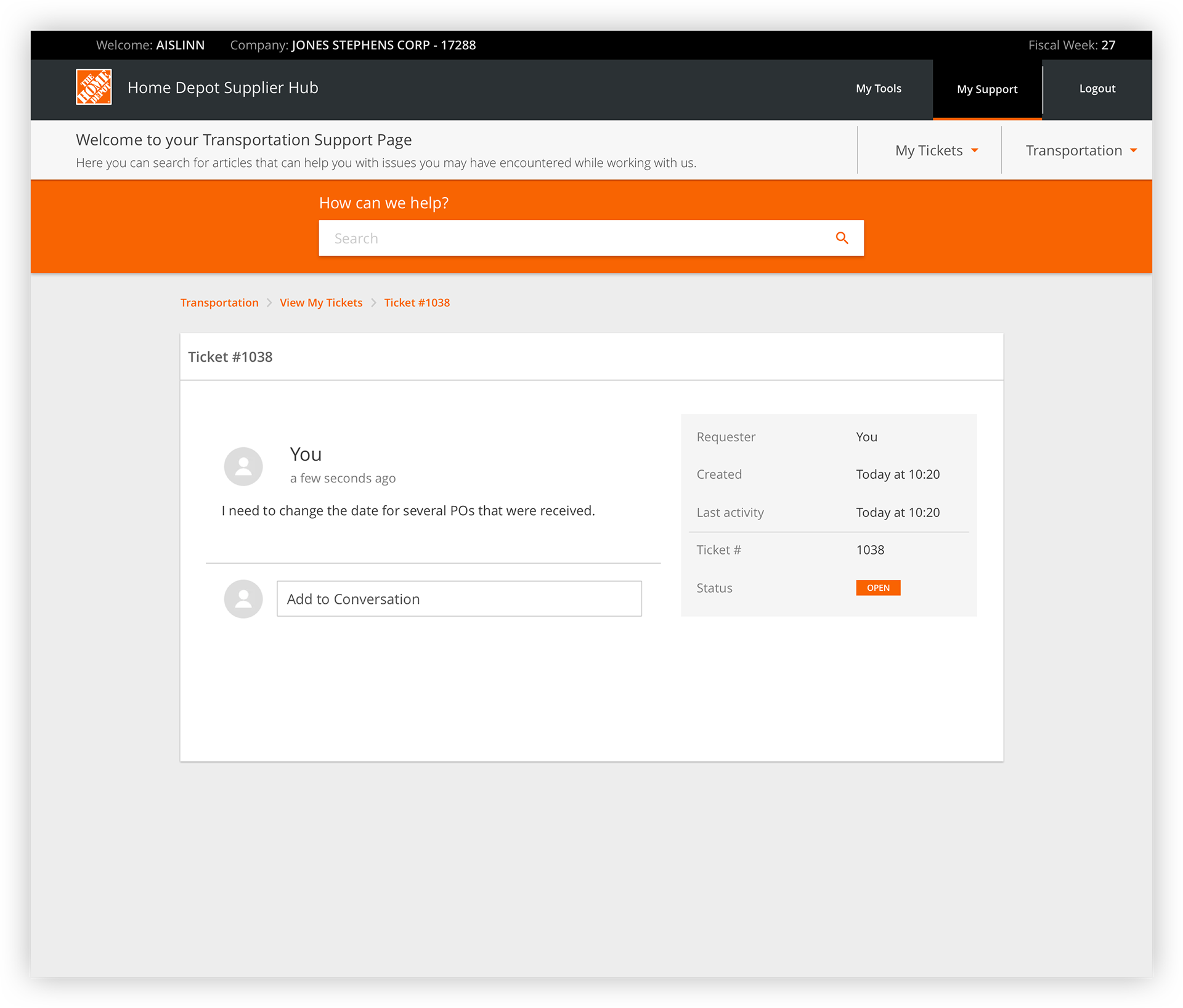Click the Created value 'Today at 10:20'
This screenshot has height=1008, width=1183.
coord(898,474)
